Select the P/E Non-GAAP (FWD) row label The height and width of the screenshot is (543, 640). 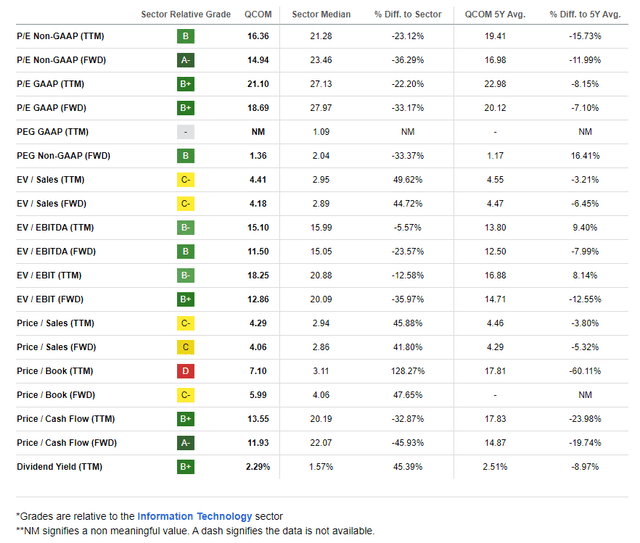coord(61,60)
